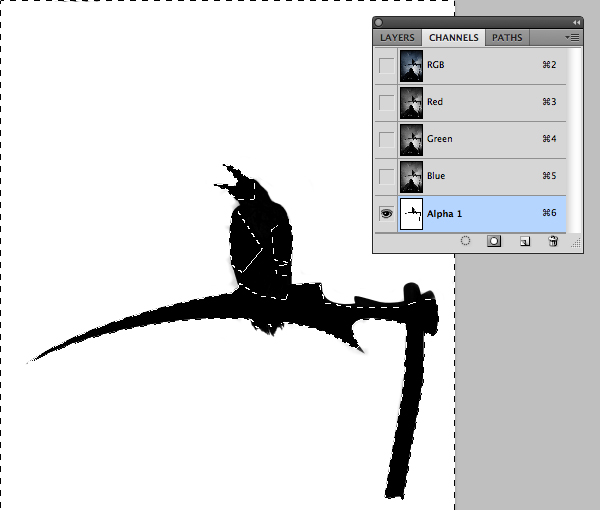
Task: Save selection as channel button
Action: (494, 241)
